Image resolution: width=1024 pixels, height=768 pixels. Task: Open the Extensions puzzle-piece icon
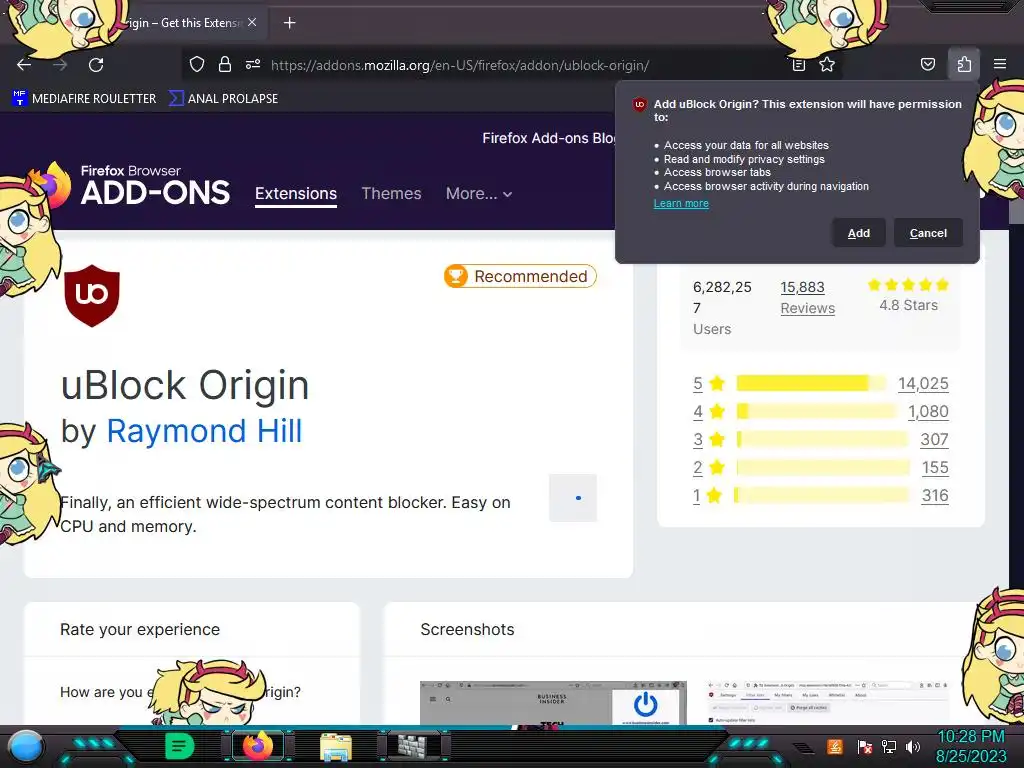point(964,65)
